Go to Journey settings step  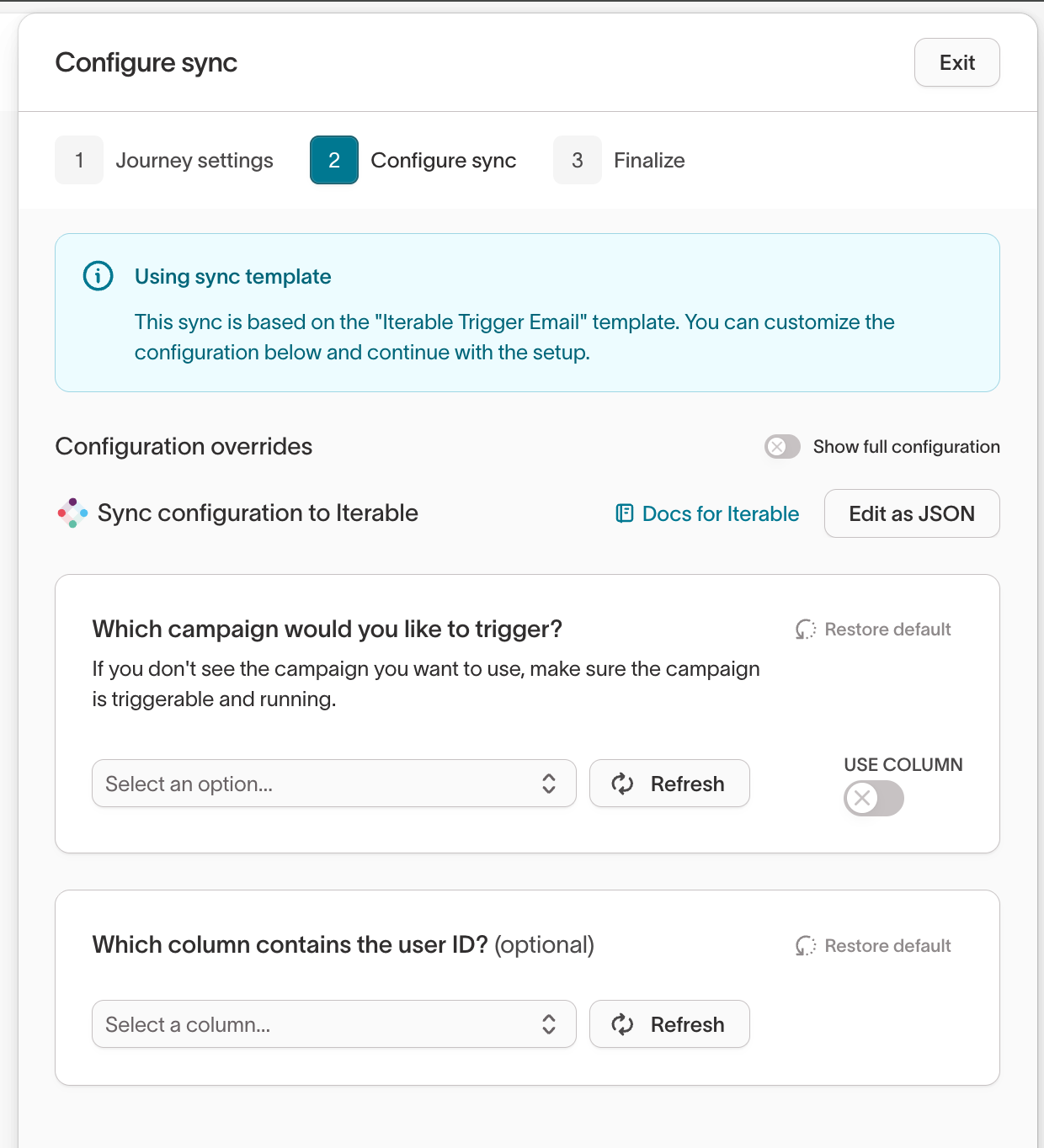(194, 160)
